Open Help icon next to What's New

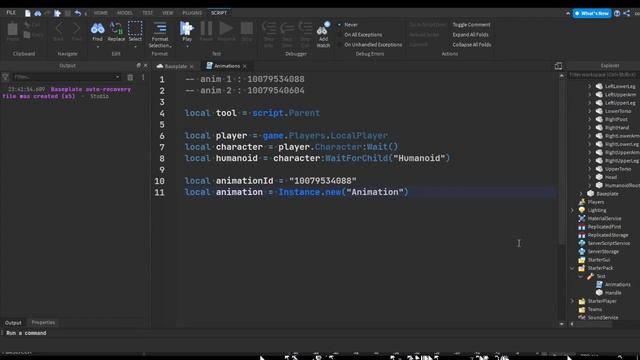click(617, 13)
